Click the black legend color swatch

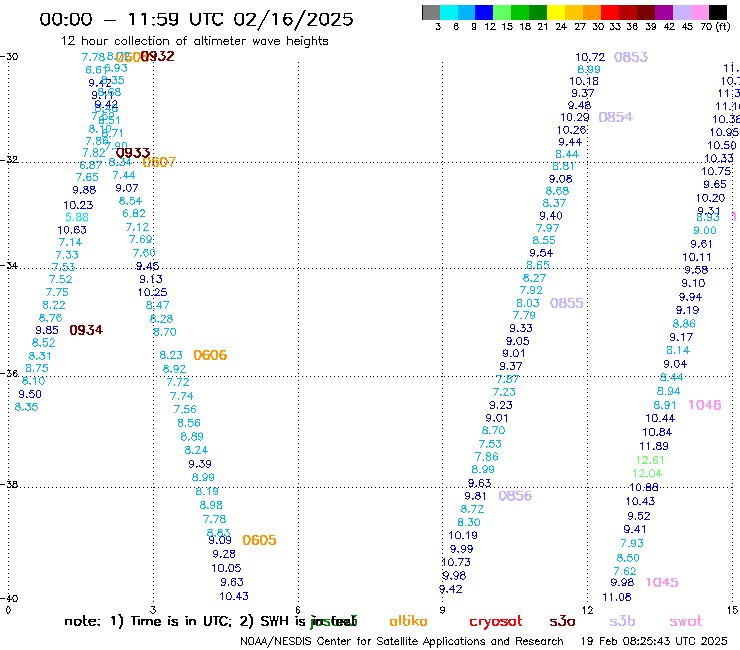(717, 12)
